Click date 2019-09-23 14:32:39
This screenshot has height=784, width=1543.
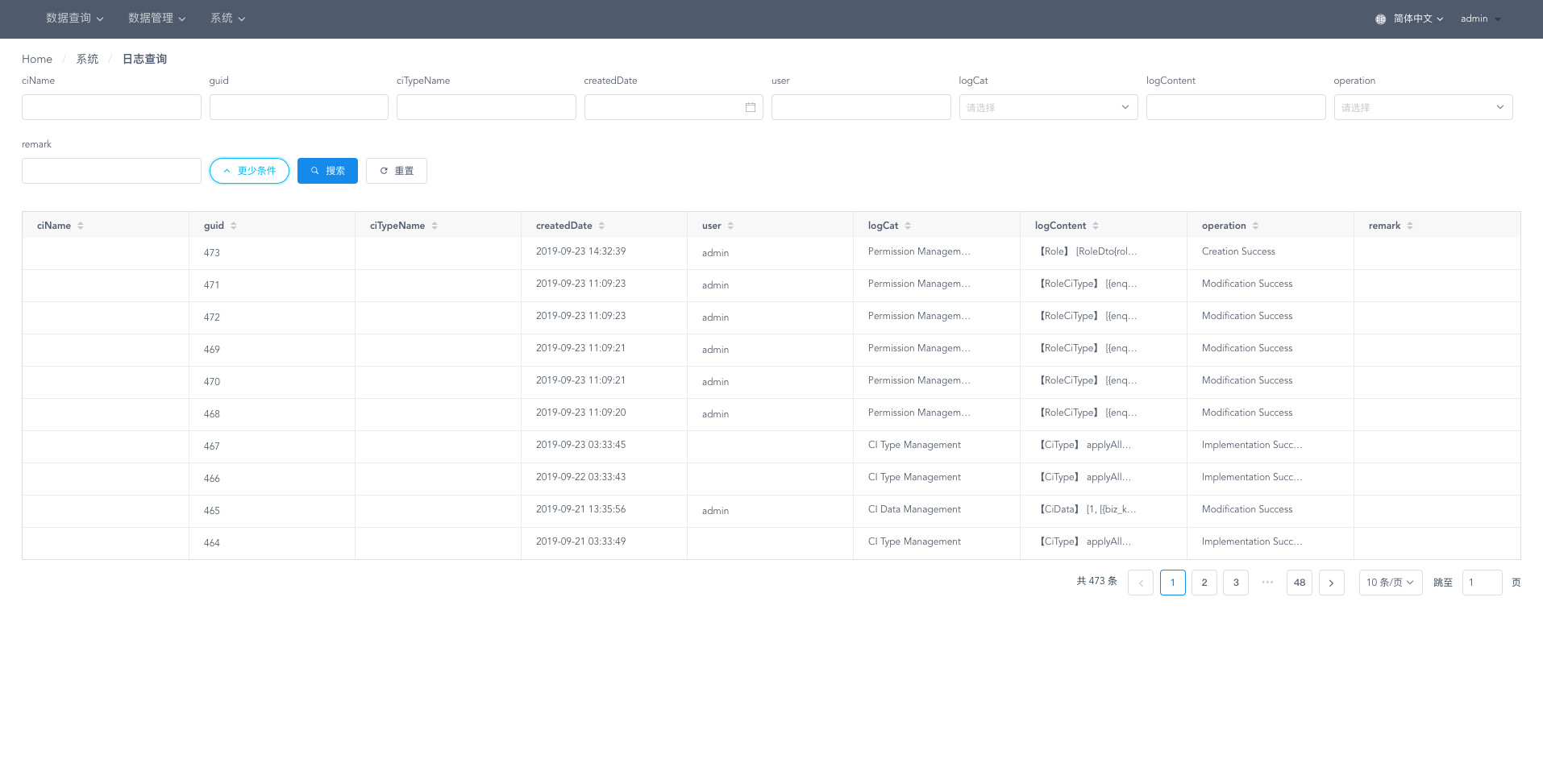pyautogui.click(x=581, y=251)
